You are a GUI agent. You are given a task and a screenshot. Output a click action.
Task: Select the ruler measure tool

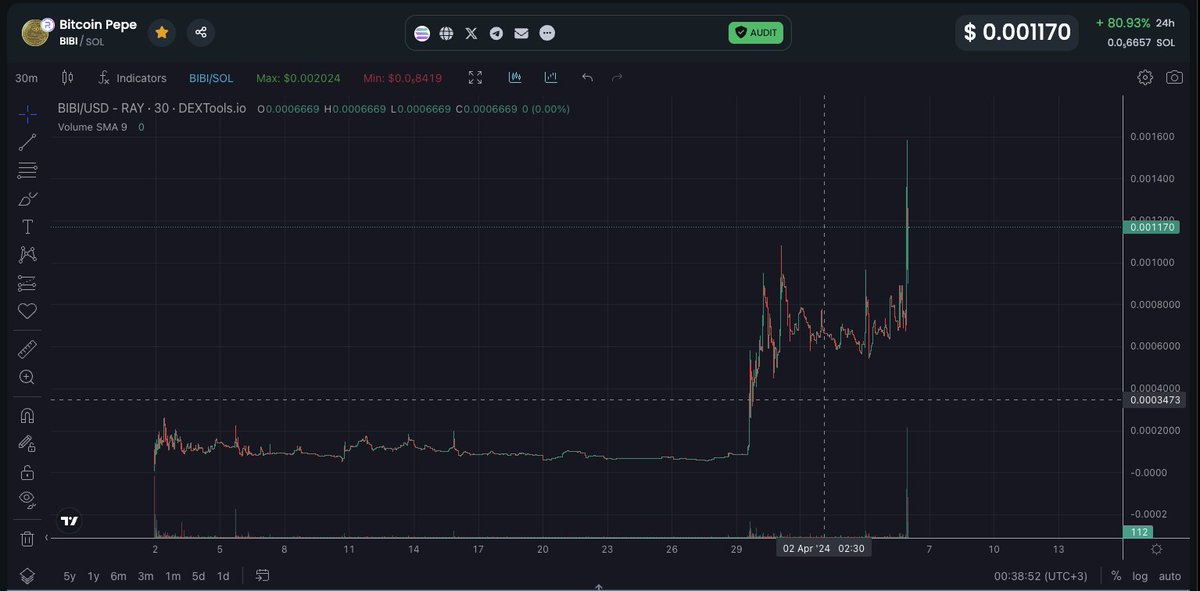[x=27, y=349]
